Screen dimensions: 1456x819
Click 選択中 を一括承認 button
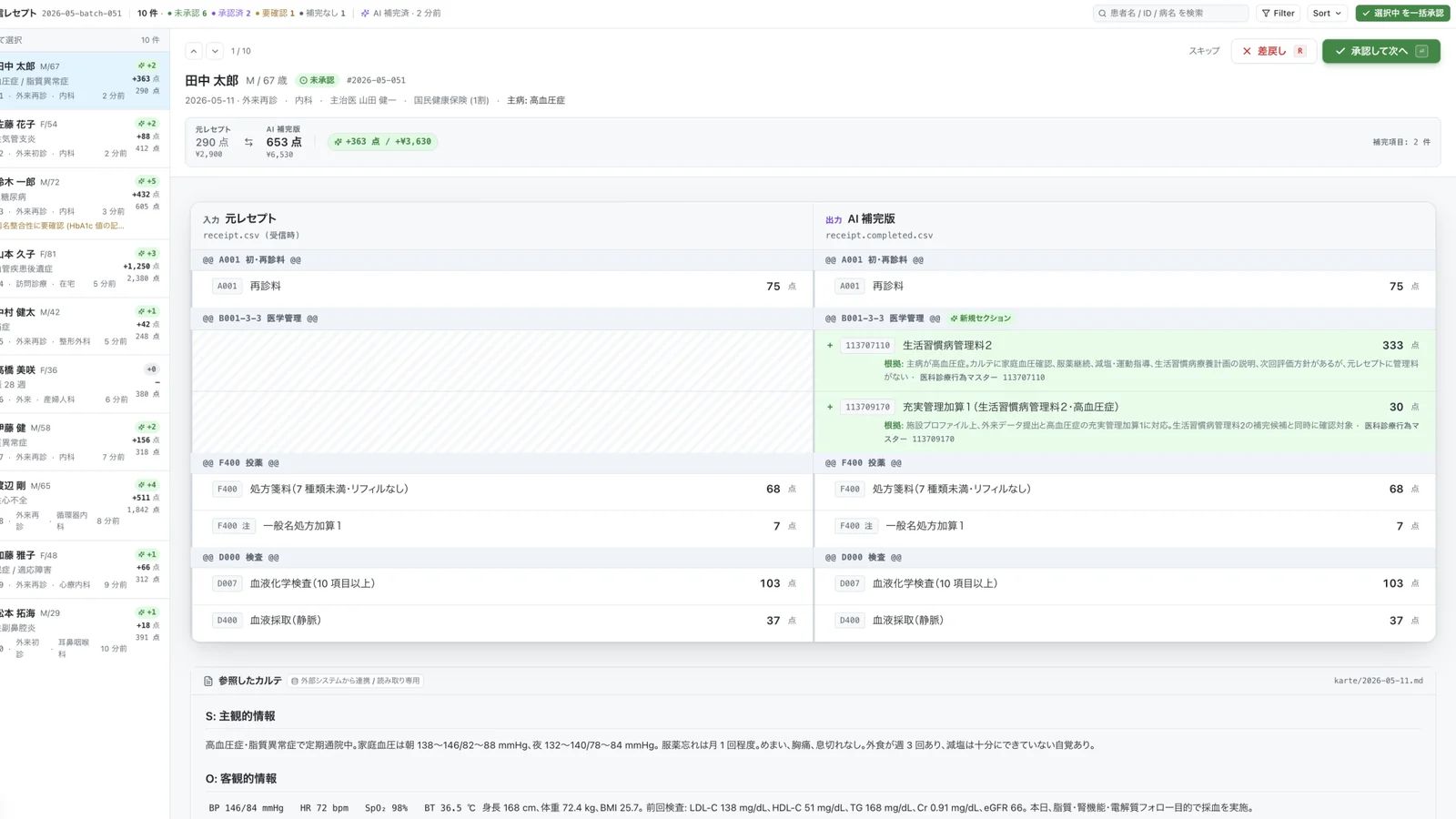tap(1402, 14)
